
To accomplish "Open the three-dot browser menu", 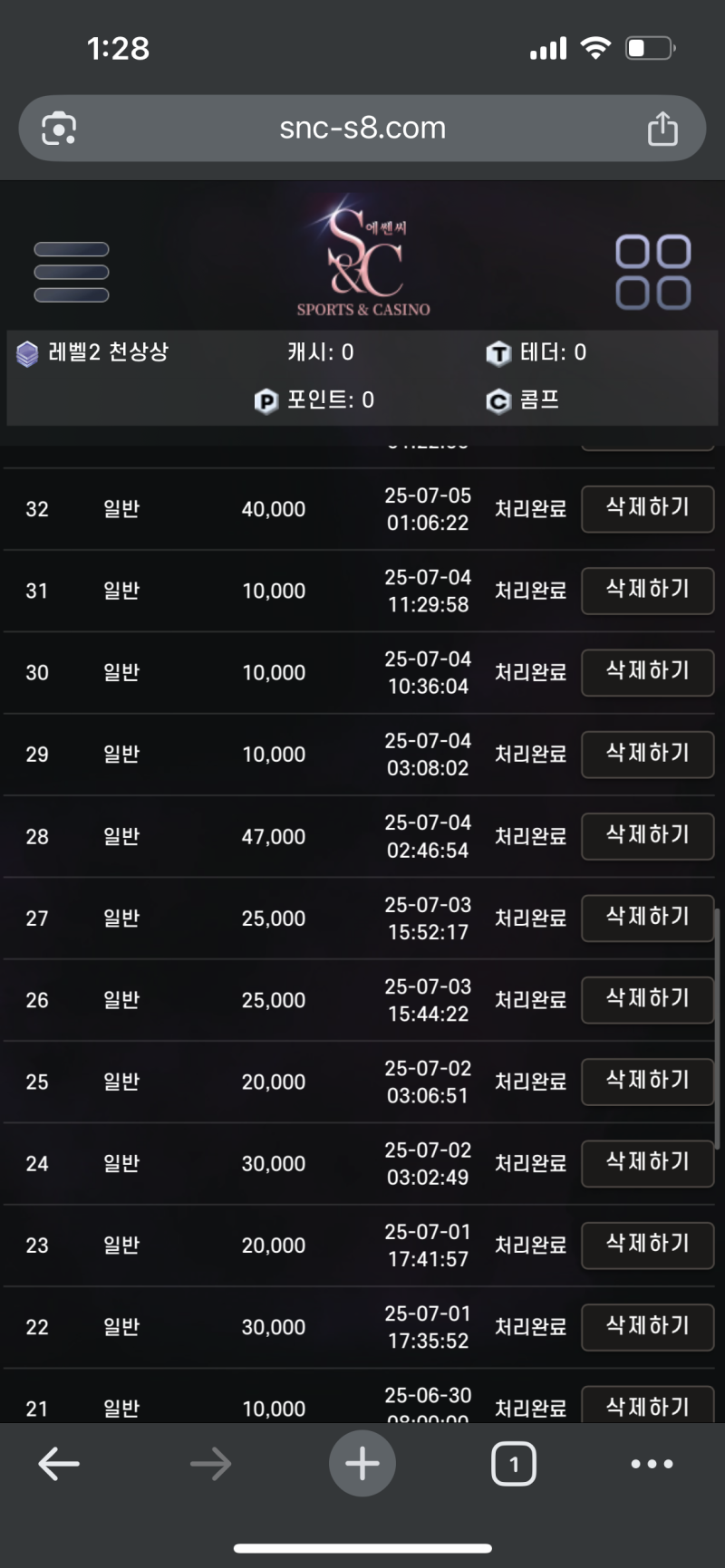I will tap(652, 1463).
